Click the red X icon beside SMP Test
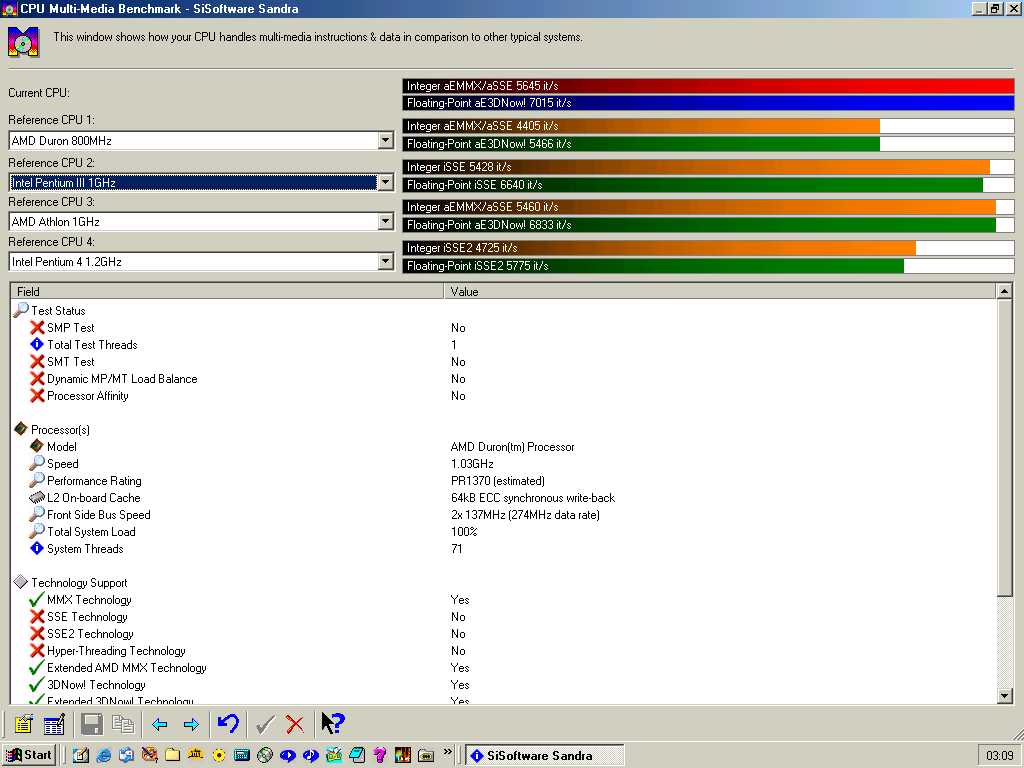The image size is (1024, 768). [37, 327]
